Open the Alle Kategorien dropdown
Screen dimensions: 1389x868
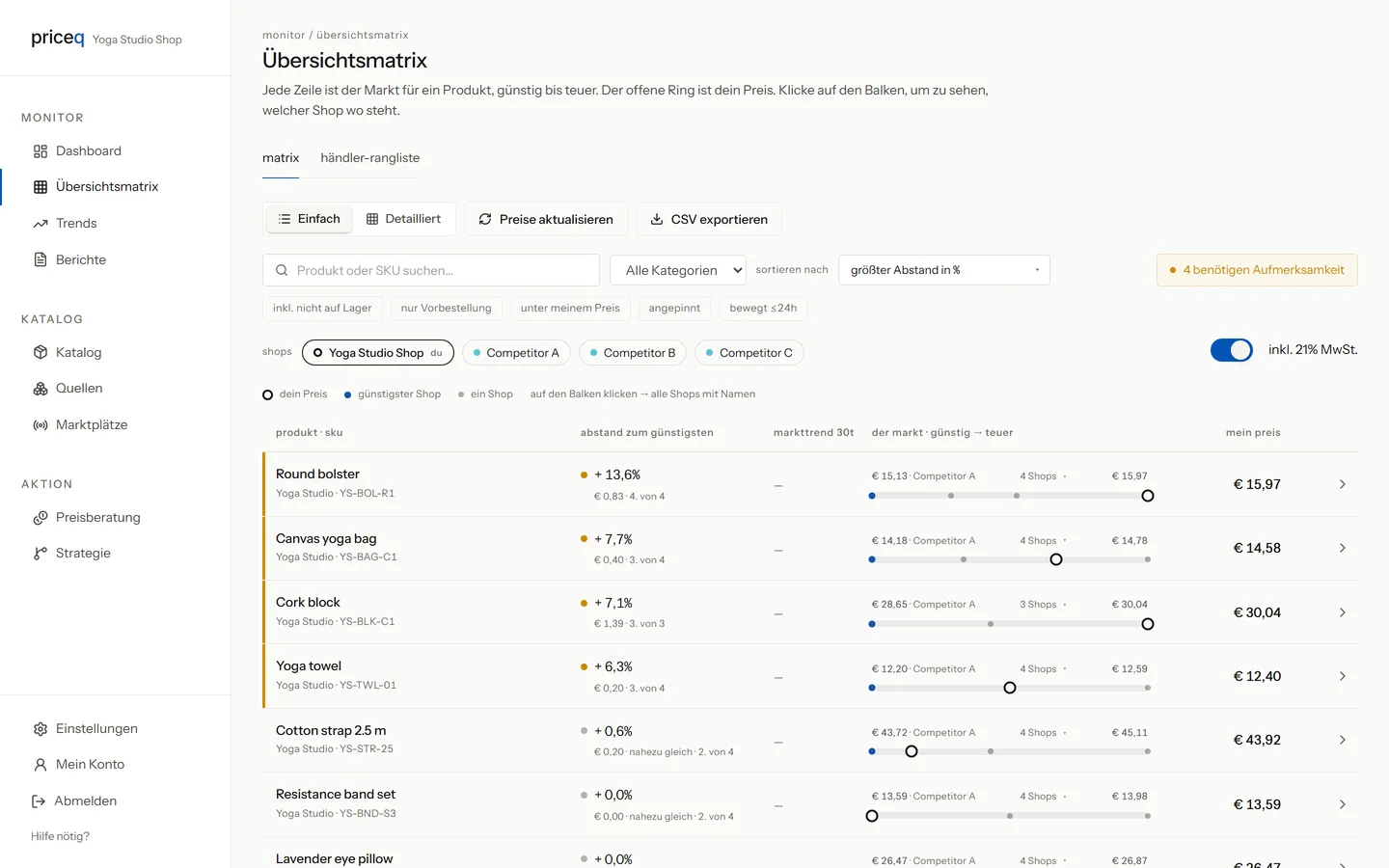(678, 270)
